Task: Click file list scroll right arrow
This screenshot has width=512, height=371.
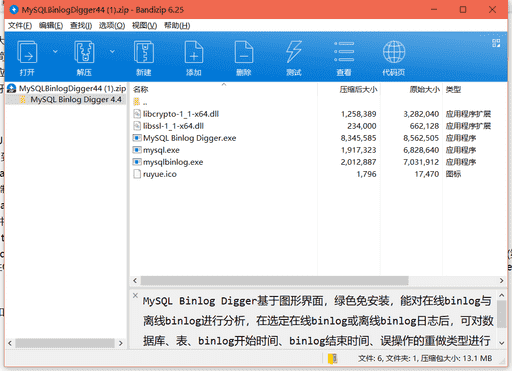Action: [501, 281]
